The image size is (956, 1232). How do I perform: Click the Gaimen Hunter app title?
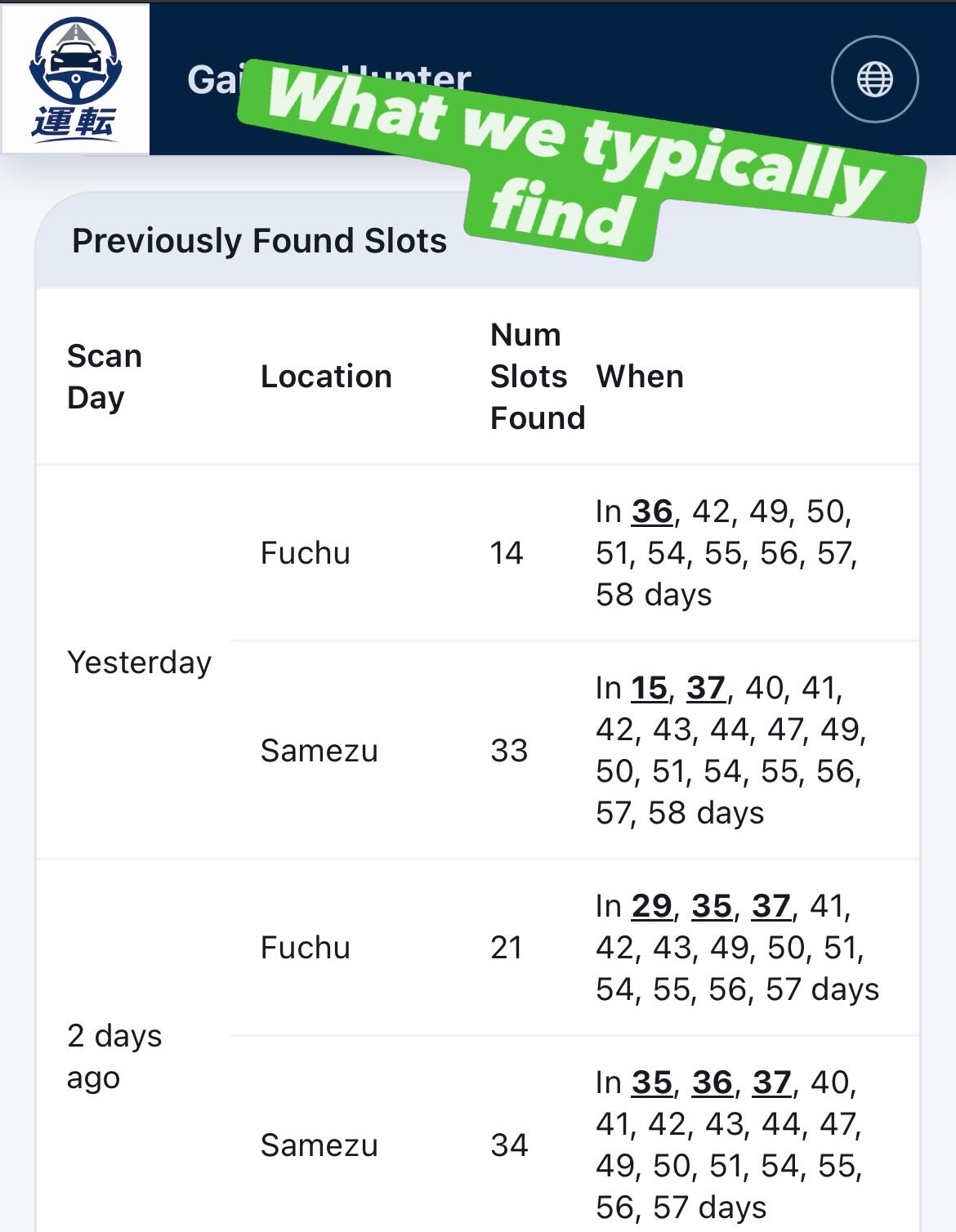pos(328,79)
